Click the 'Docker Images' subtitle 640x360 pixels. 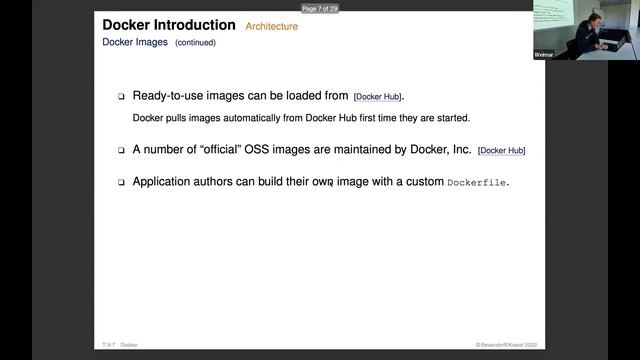(135, 42)
